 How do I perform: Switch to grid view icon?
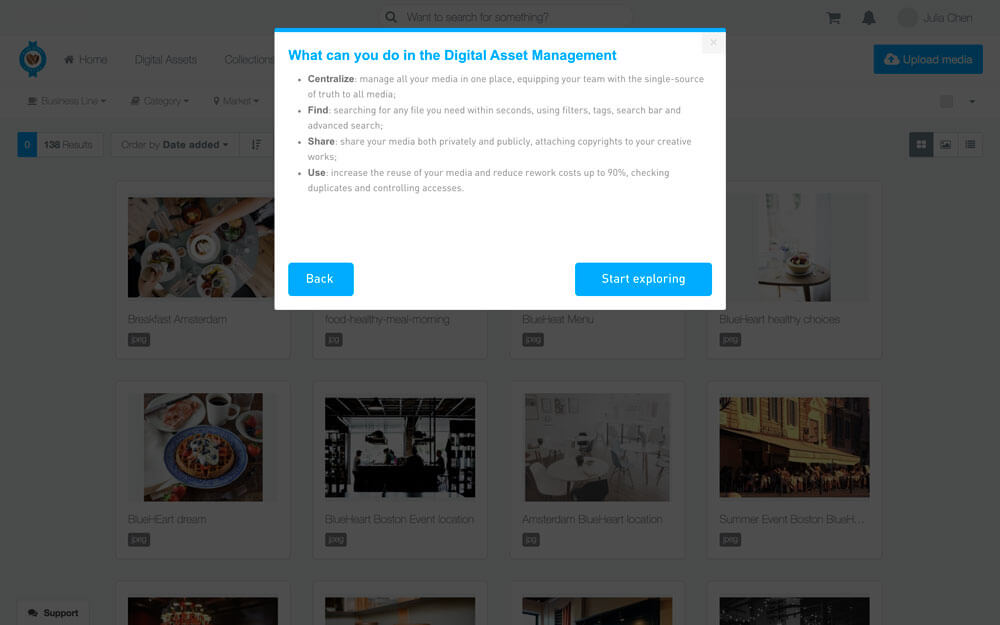pos(921,145)
